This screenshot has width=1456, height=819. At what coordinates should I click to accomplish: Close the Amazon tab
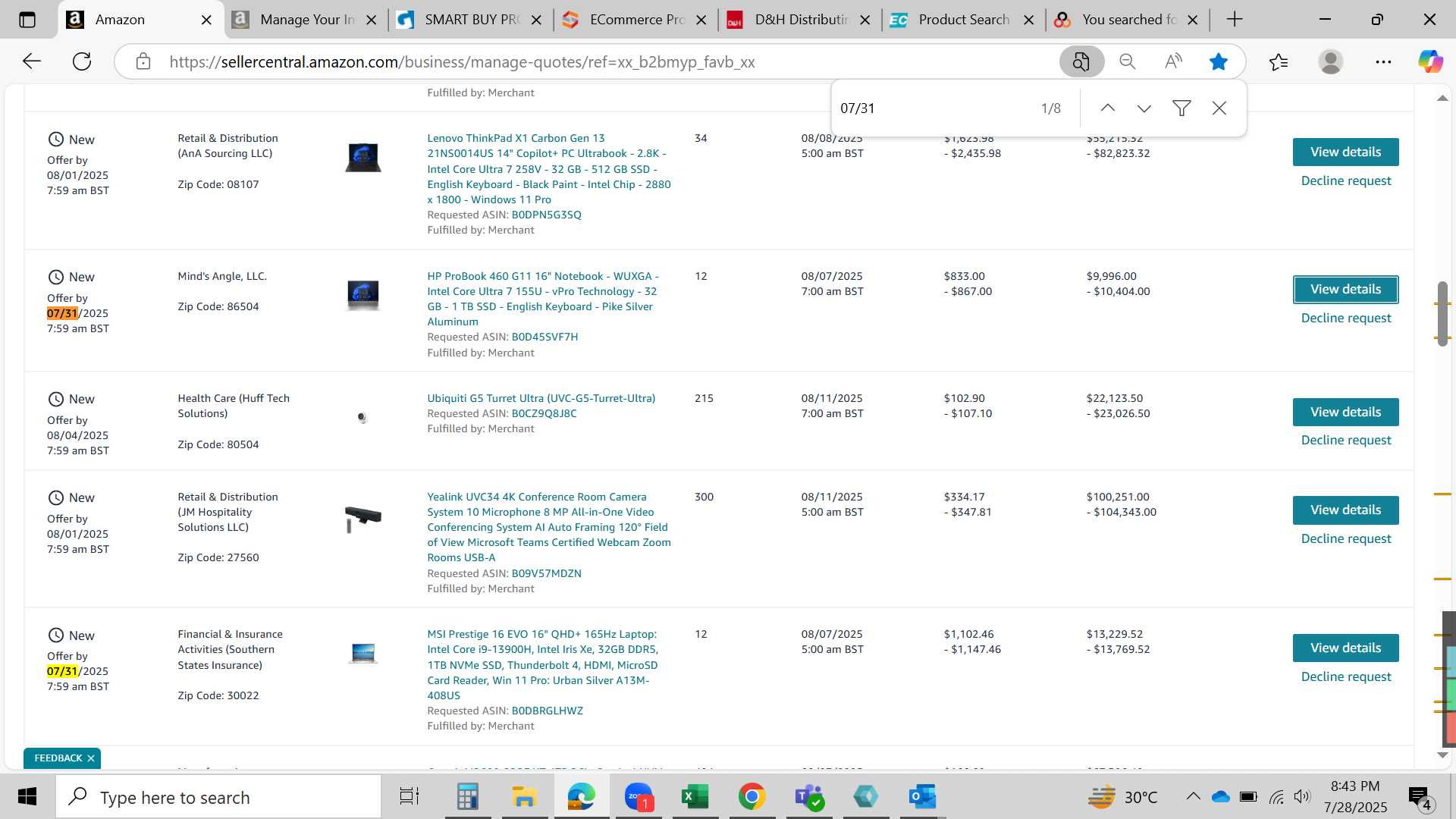pos(206,20)
